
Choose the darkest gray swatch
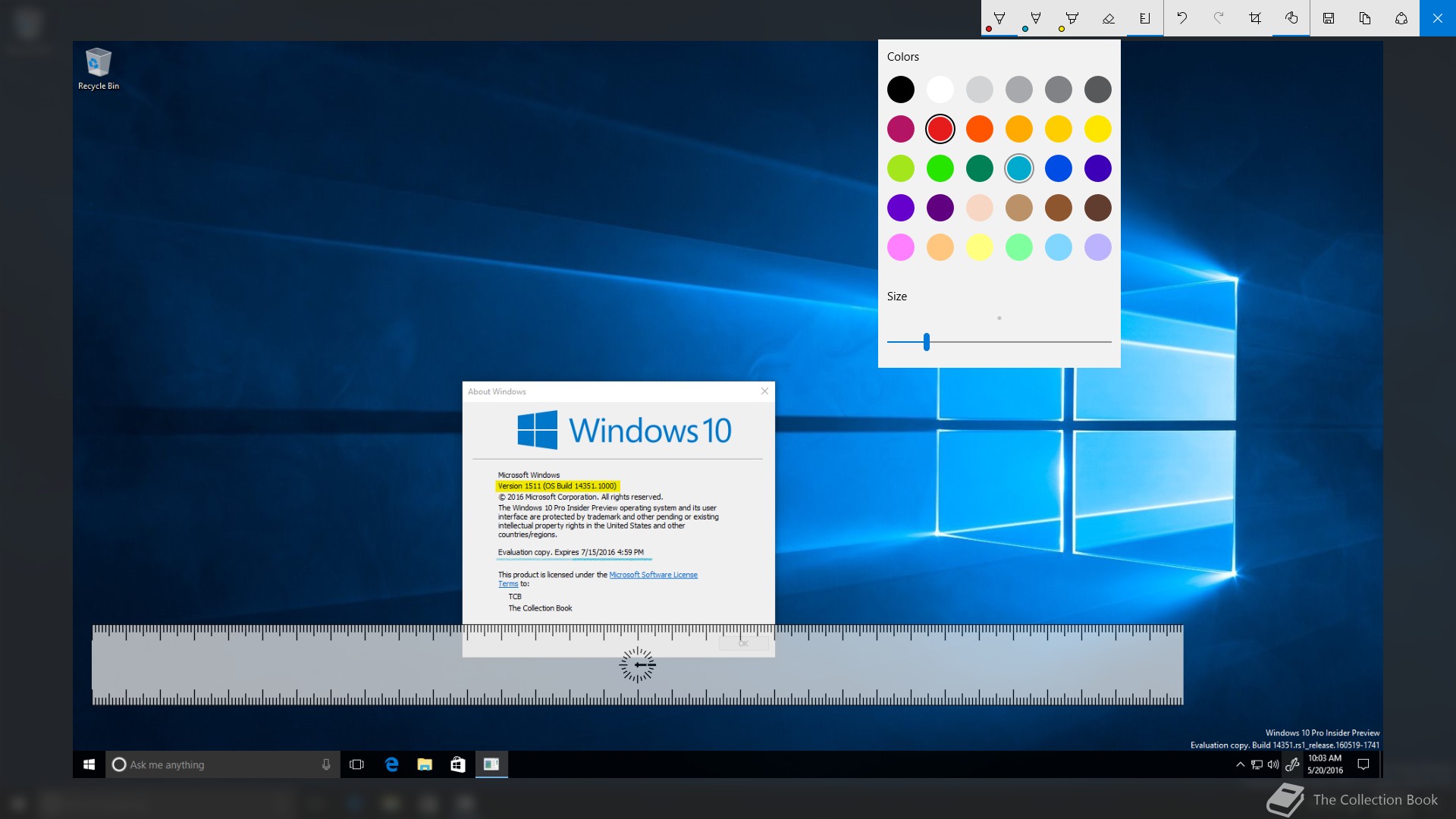[1098, 89]
